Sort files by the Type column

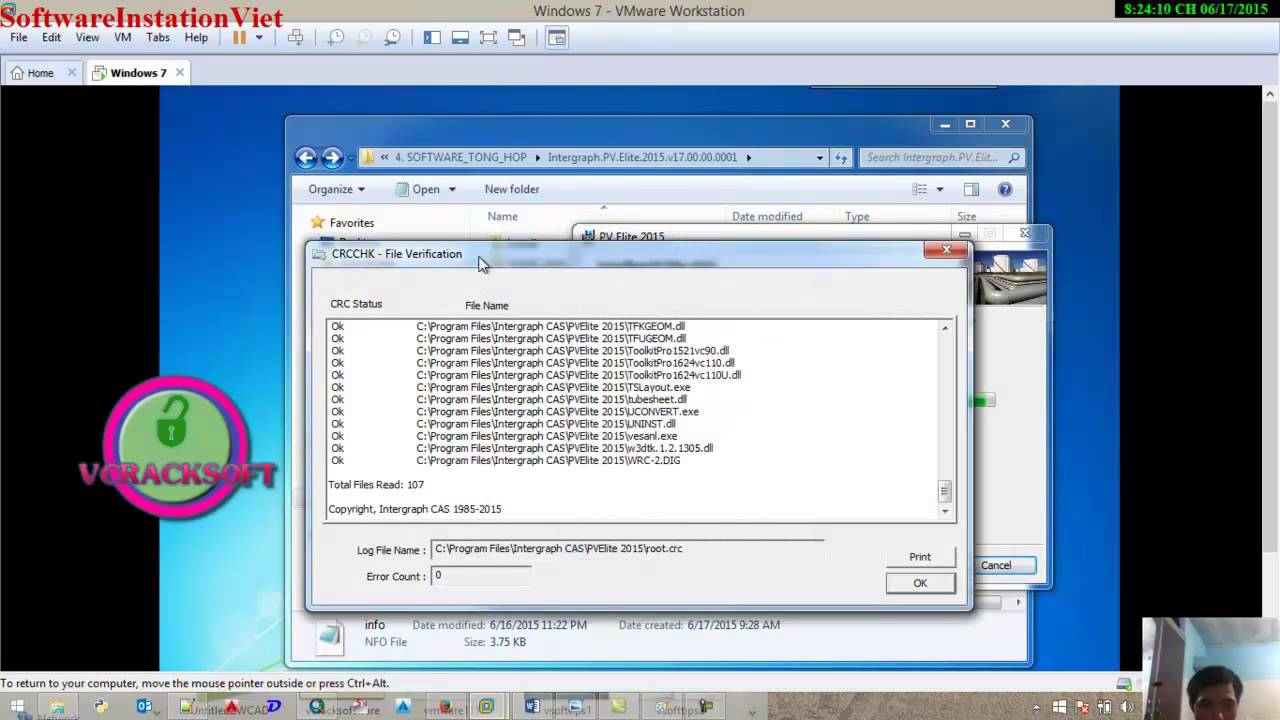(x=857, y=216)
